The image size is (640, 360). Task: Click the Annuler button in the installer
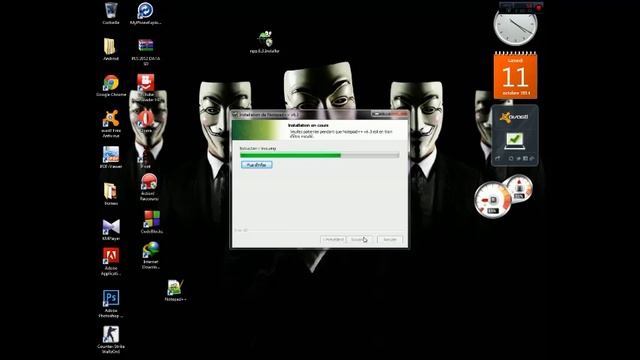[390, 240]
